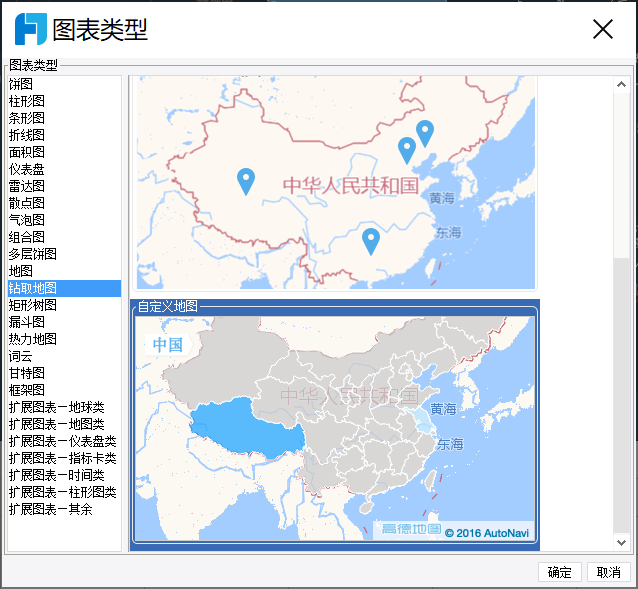Confirm with the 确定 button
This screenshot has height=589, width=638.
click(x=559, y=572)
